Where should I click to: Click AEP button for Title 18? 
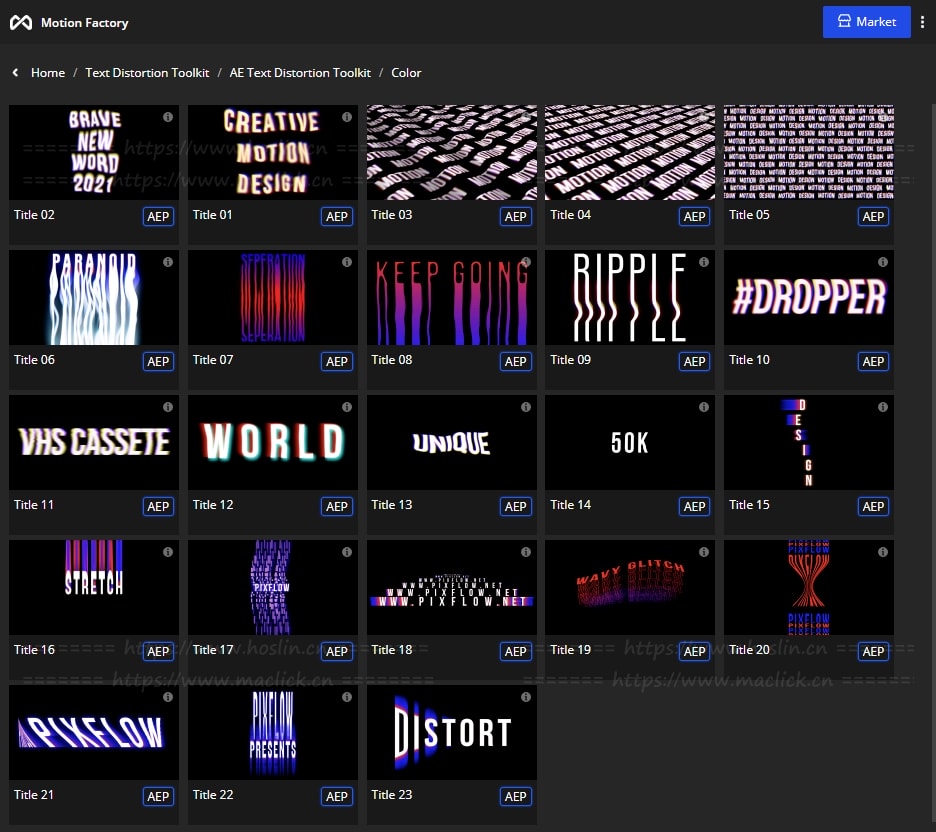516,652
